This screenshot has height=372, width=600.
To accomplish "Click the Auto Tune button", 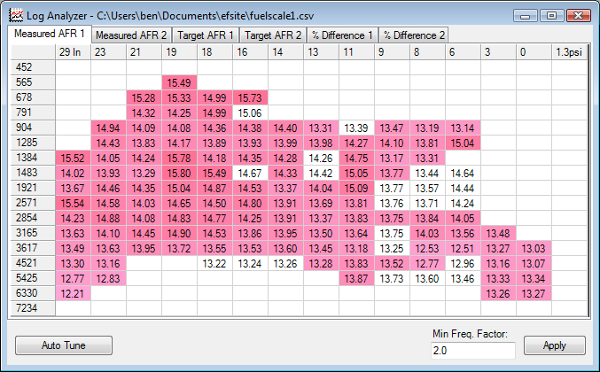I will (64, 345).
